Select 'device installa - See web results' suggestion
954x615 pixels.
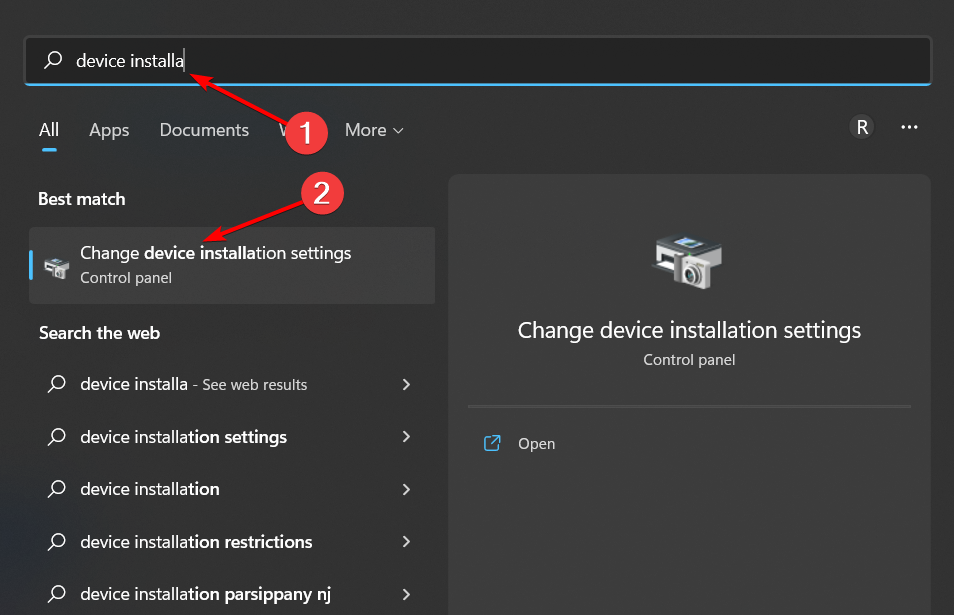click(232, 384)
